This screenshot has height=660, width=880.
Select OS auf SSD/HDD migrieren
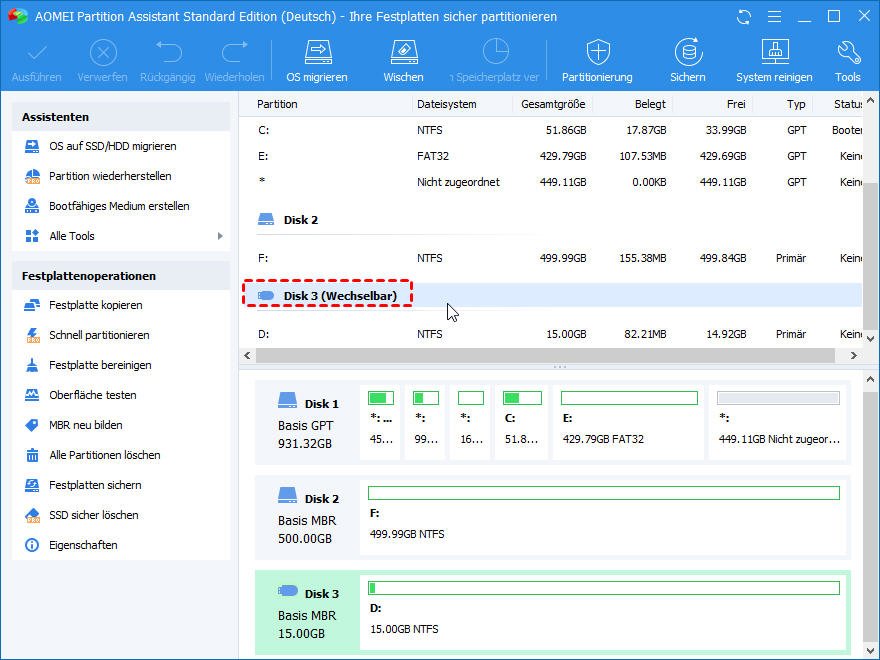coord(112,146)
